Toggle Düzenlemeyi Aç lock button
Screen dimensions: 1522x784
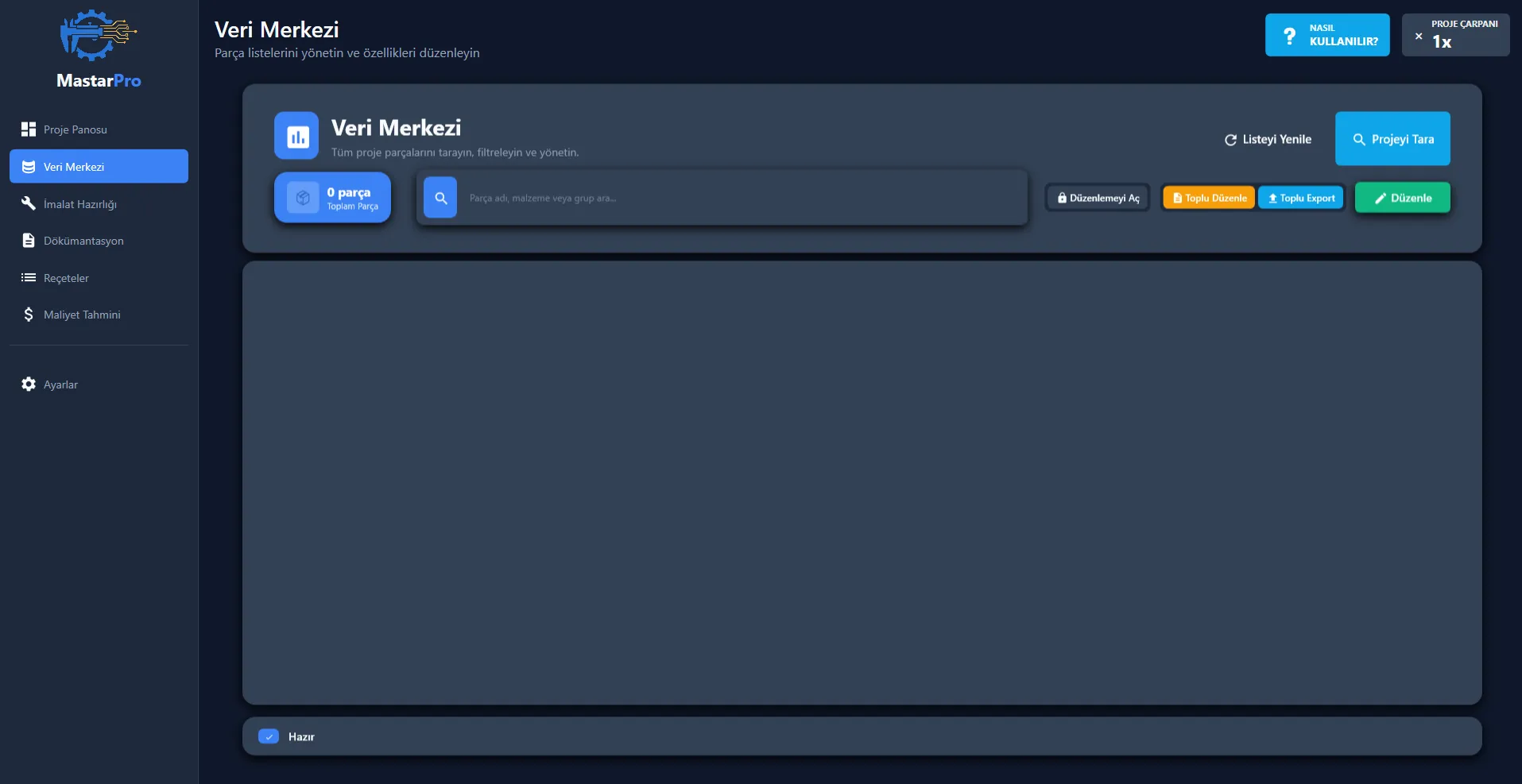point(1098,198)
